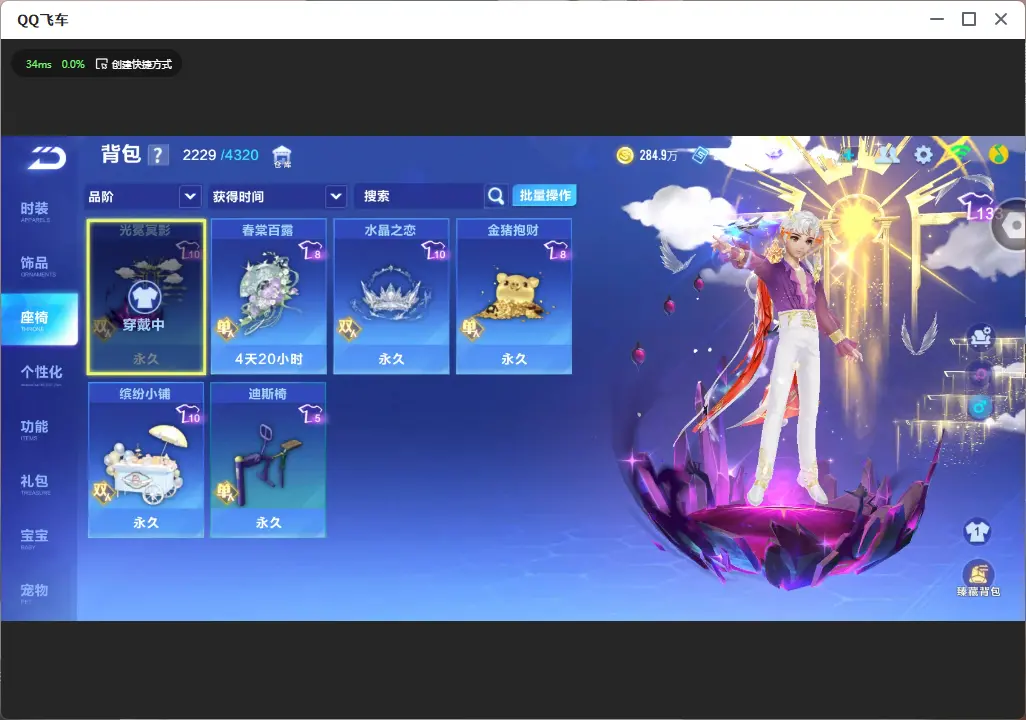Click the green Wi-Fi signal icon
1026x720 pixels.
961,153
